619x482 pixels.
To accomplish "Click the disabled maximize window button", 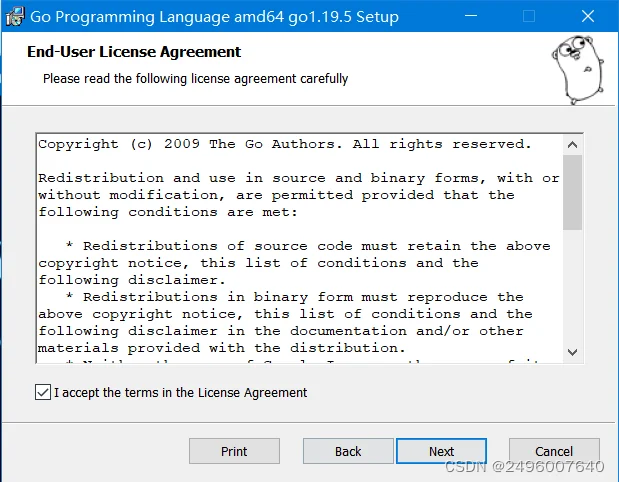I will pyautogui.click(x=529, y=16).
